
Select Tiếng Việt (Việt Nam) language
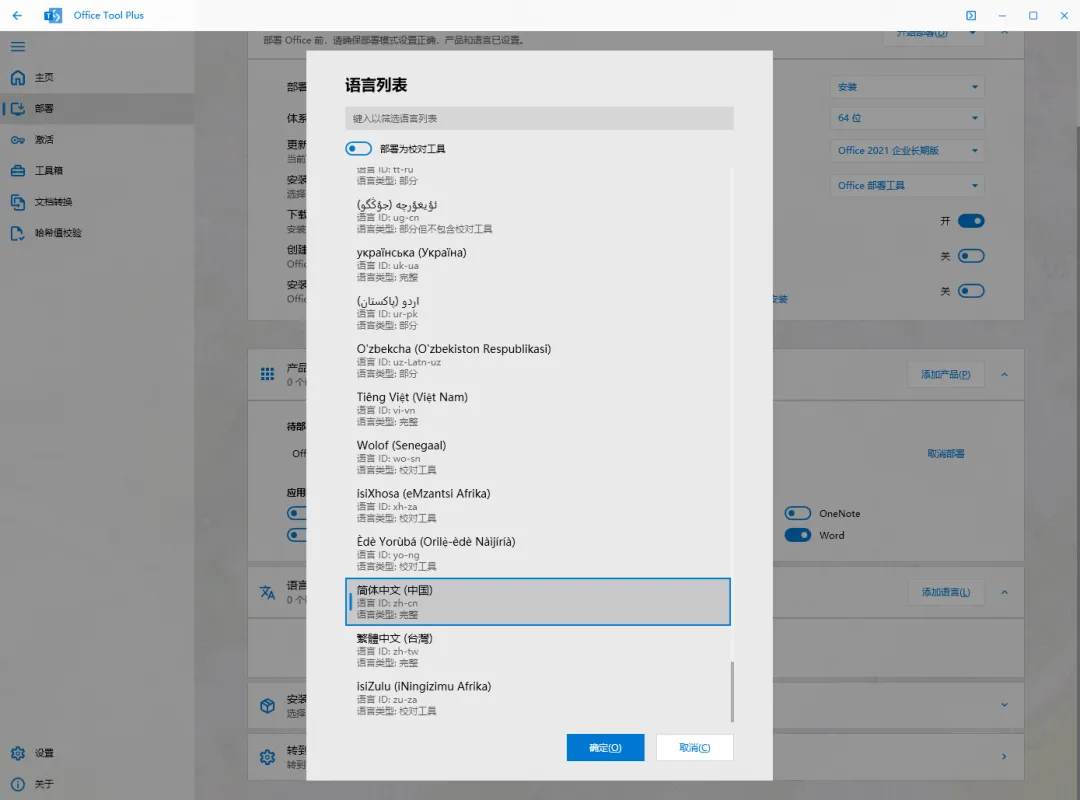tap(538, 409)
